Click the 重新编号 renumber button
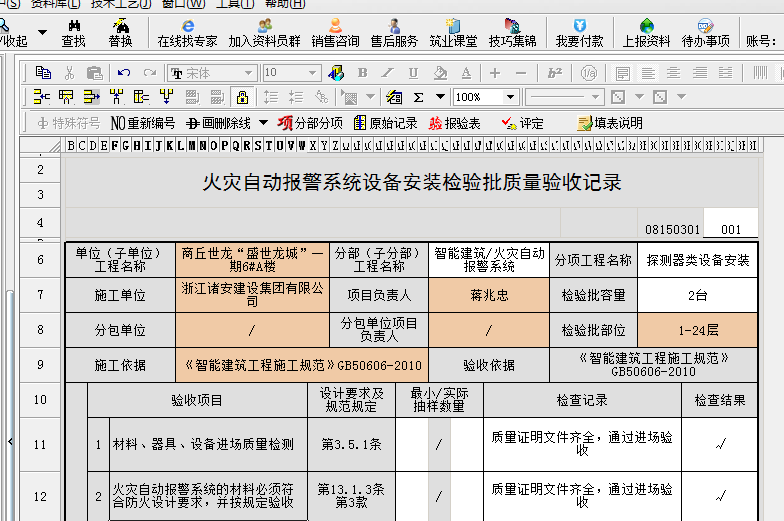 tap(143, 123)
